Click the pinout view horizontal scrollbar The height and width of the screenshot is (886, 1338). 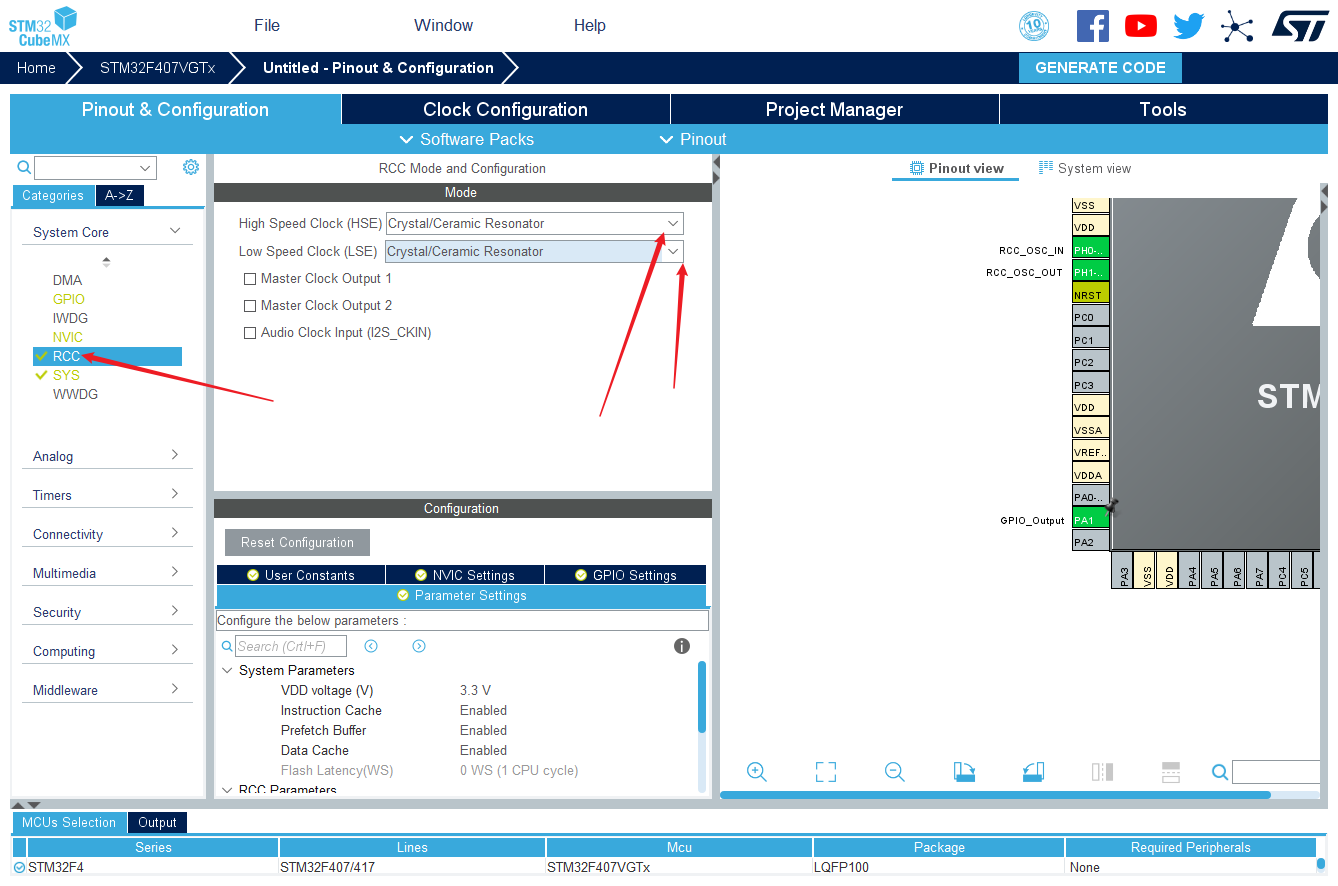[x=995, y=795]
